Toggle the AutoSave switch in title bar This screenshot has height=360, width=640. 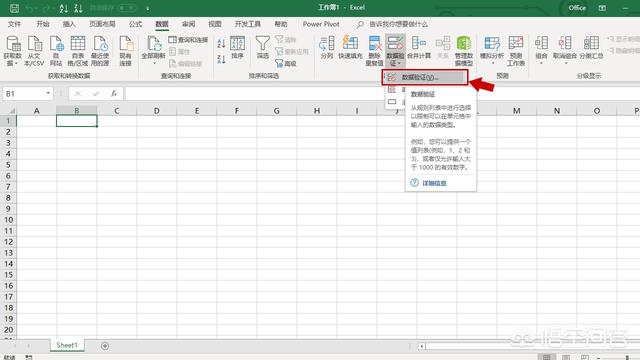(x=127, y=8)
